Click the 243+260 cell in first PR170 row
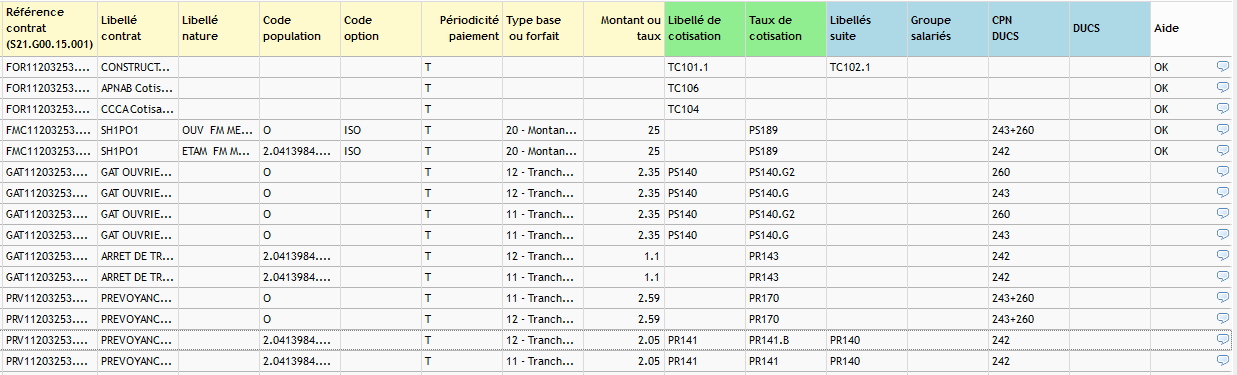This screenshot has height=375, width=1237. point(1029,298)
